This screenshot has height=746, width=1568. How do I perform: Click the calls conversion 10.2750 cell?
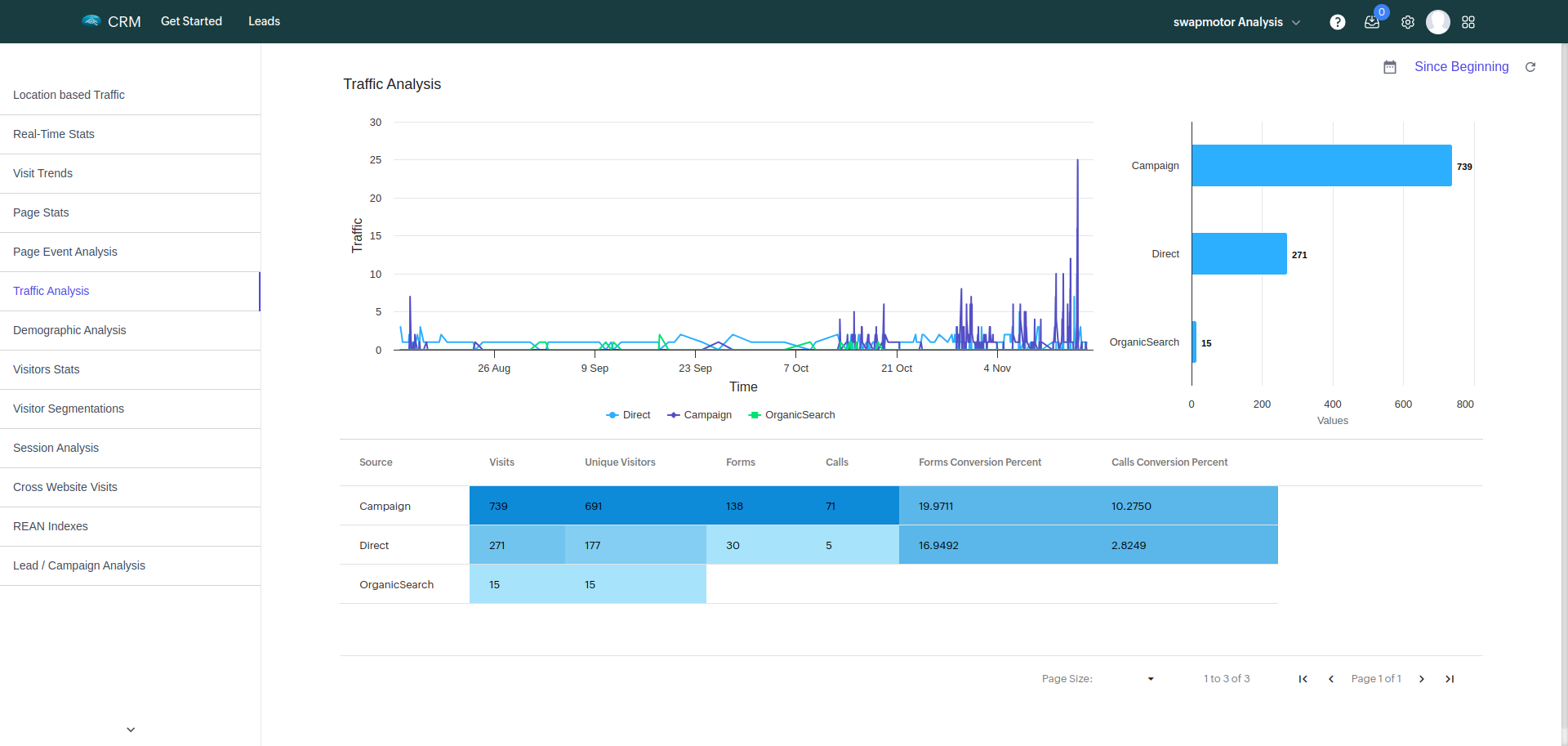(x=1185, y=506)
